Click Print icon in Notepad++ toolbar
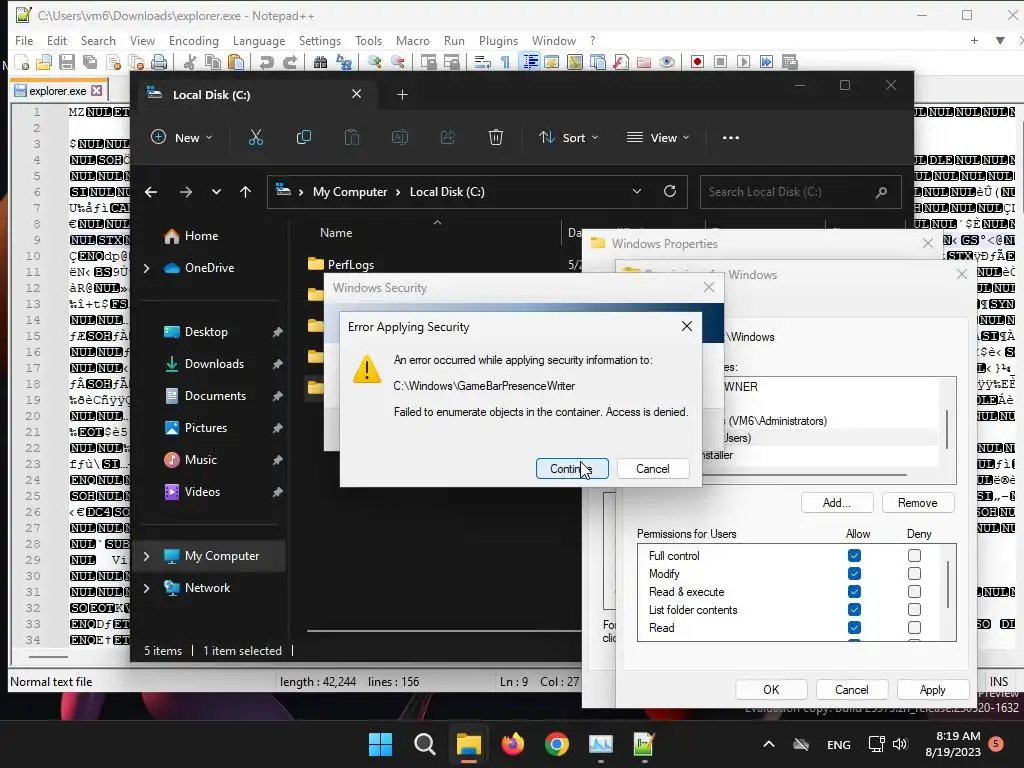 [159, 62]
